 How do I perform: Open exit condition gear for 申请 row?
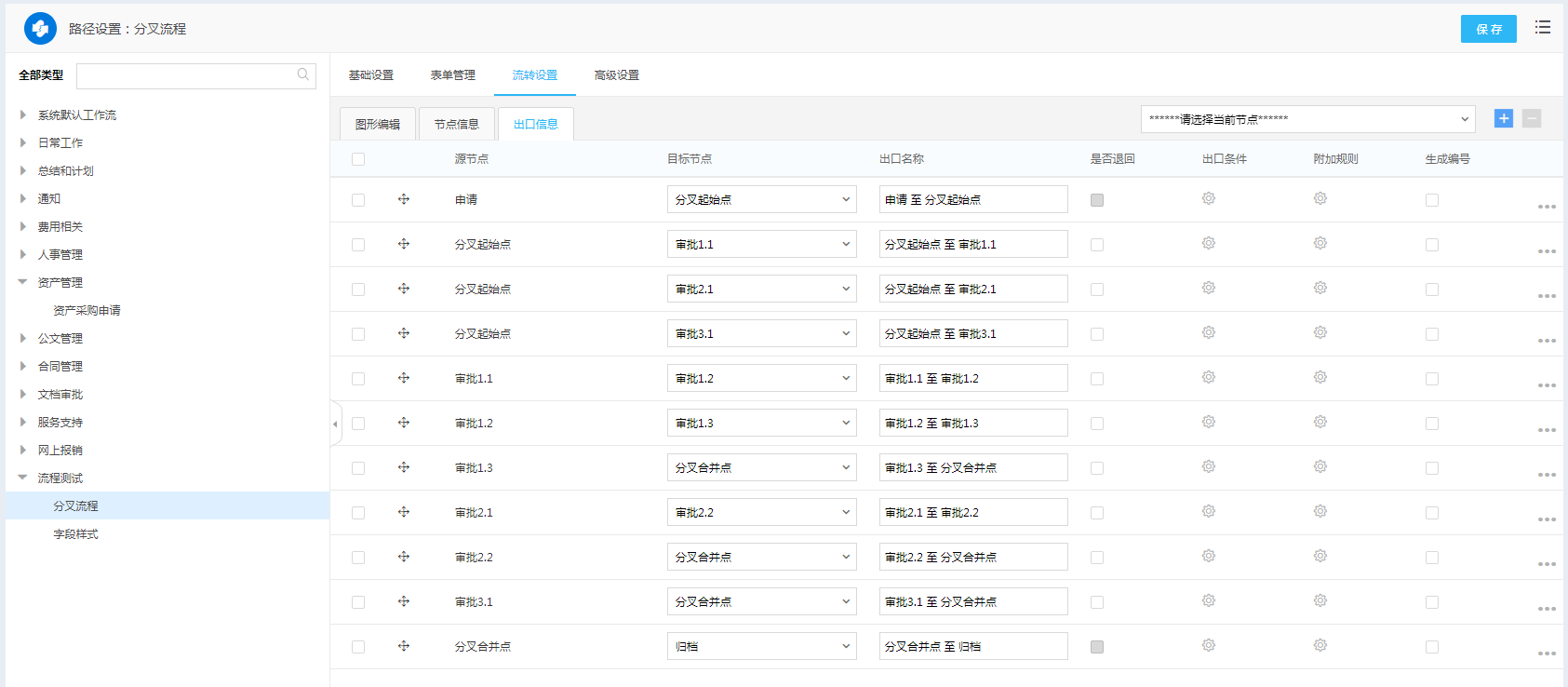pyautogui.click(x=1208, y=198)
